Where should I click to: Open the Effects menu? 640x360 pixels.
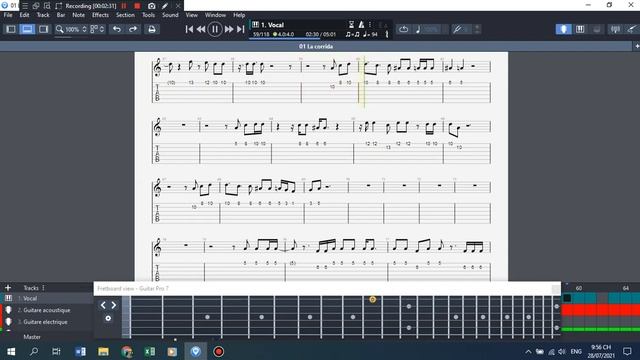pyautogui.click(x=100, y=15)
